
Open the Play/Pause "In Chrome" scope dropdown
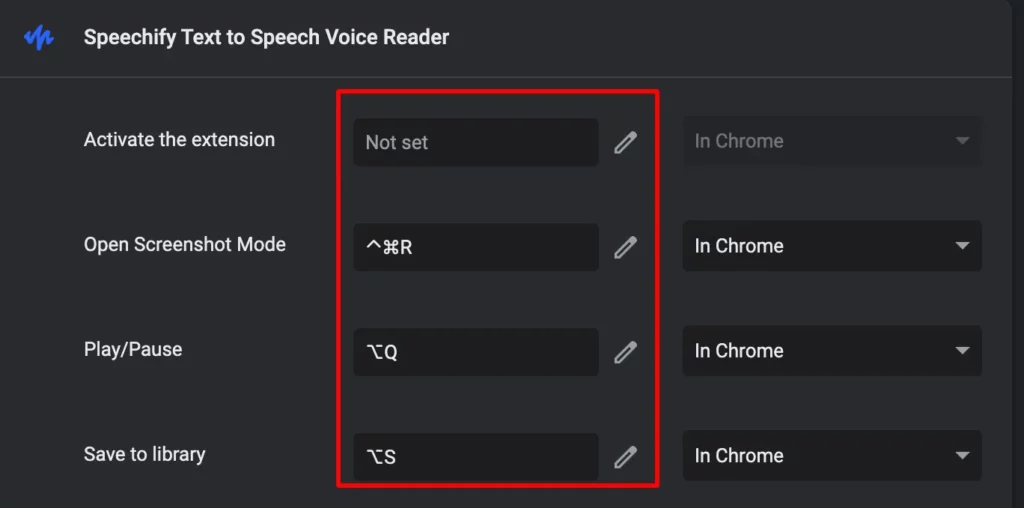click(831, 351)
